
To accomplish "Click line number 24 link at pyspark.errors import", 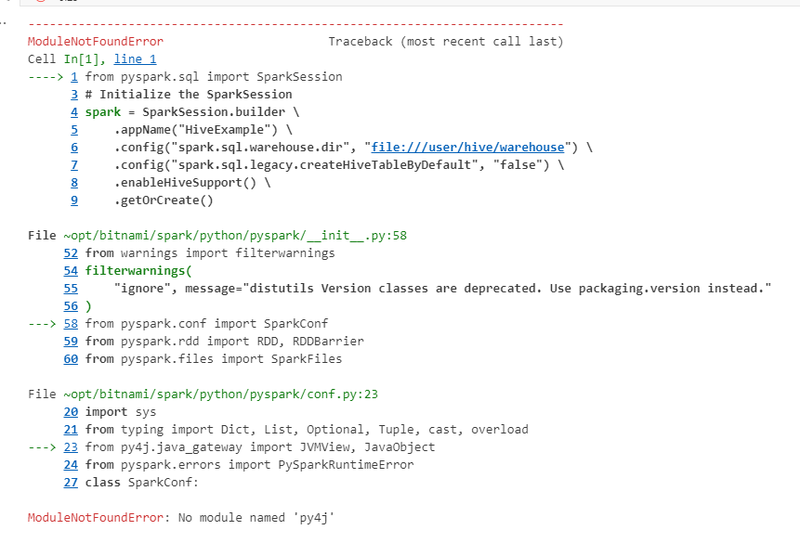I will click(71, 465).
